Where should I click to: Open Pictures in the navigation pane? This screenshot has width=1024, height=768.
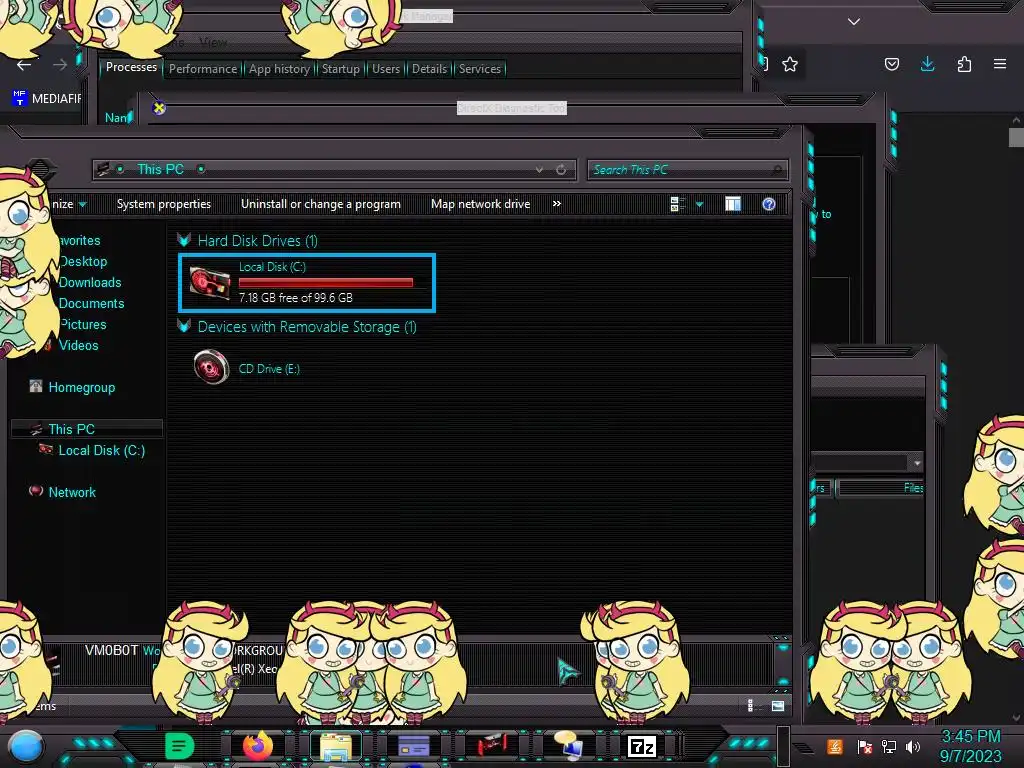point(83,324)
